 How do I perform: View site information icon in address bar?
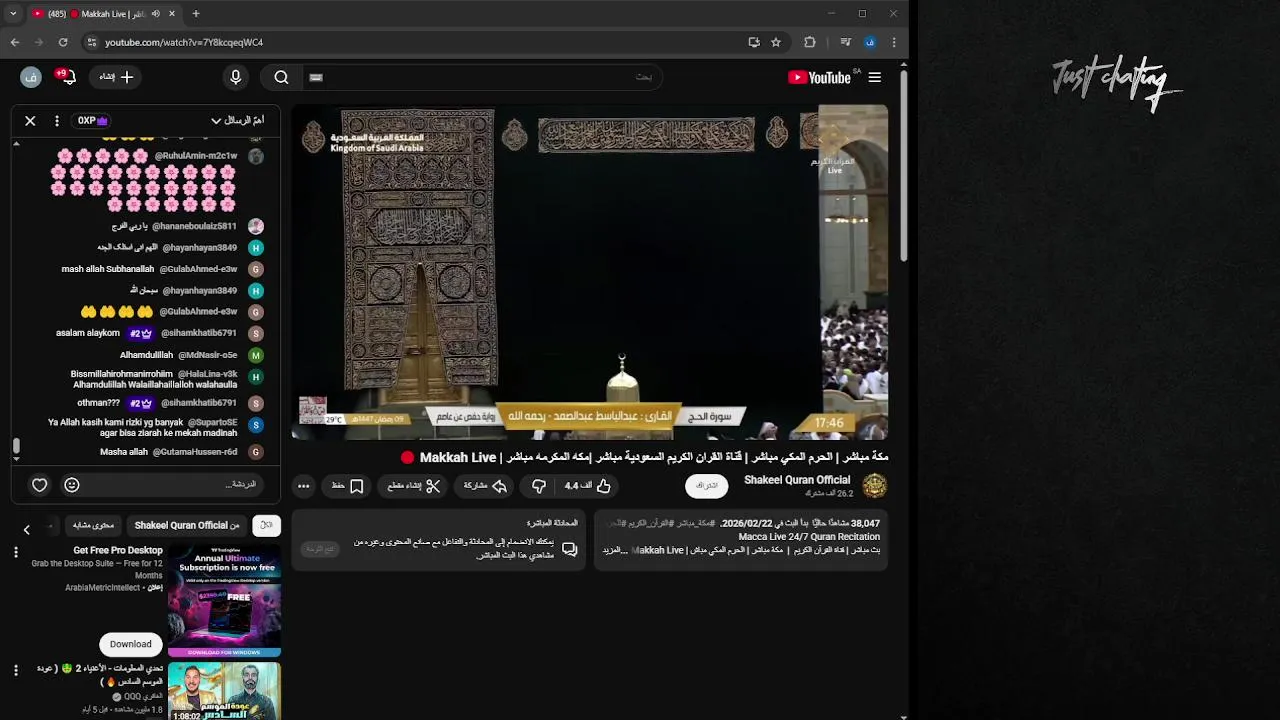pyautogui.click(x=92, y=42)
